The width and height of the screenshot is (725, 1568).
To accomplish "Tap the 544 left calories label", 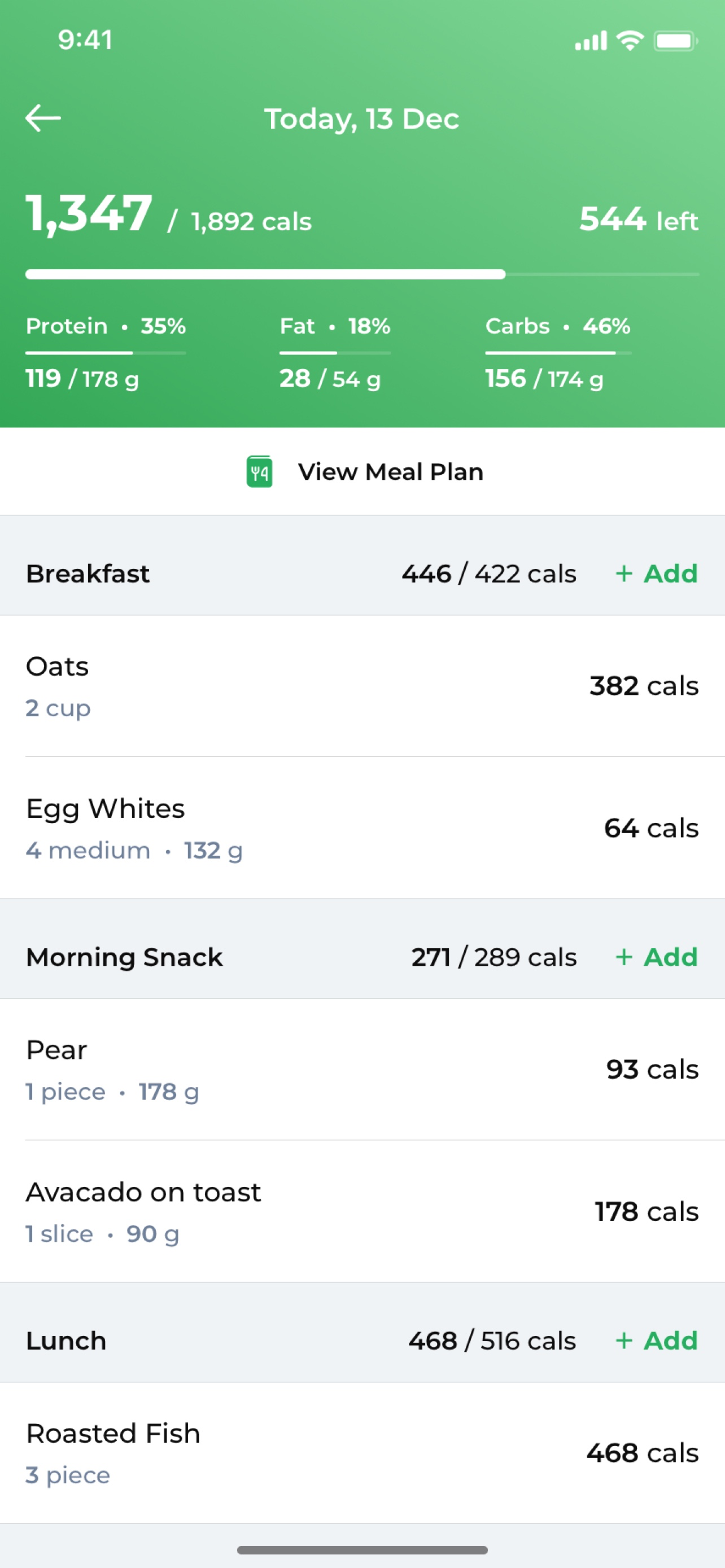I will (x=638, y=220).
